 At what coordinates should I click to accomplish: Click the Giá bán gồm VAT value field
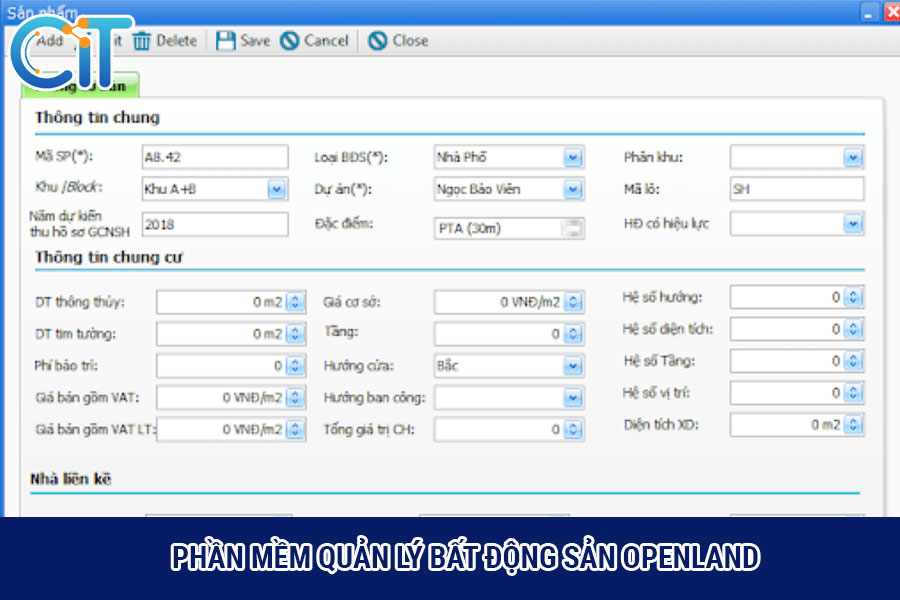pos(222,397)
